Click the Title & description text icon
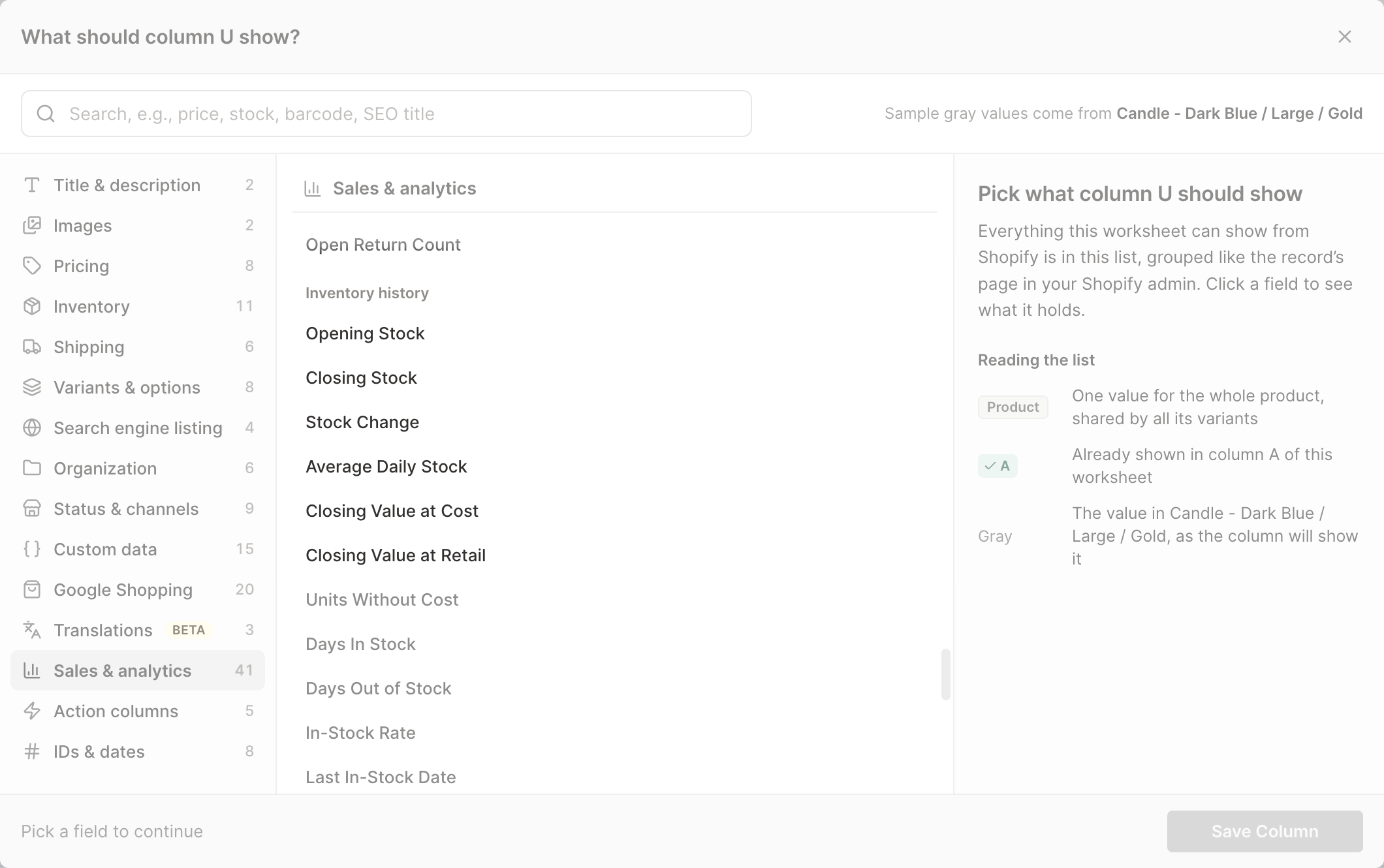This screenshot has height=868, width=1384. coord(32,185)
